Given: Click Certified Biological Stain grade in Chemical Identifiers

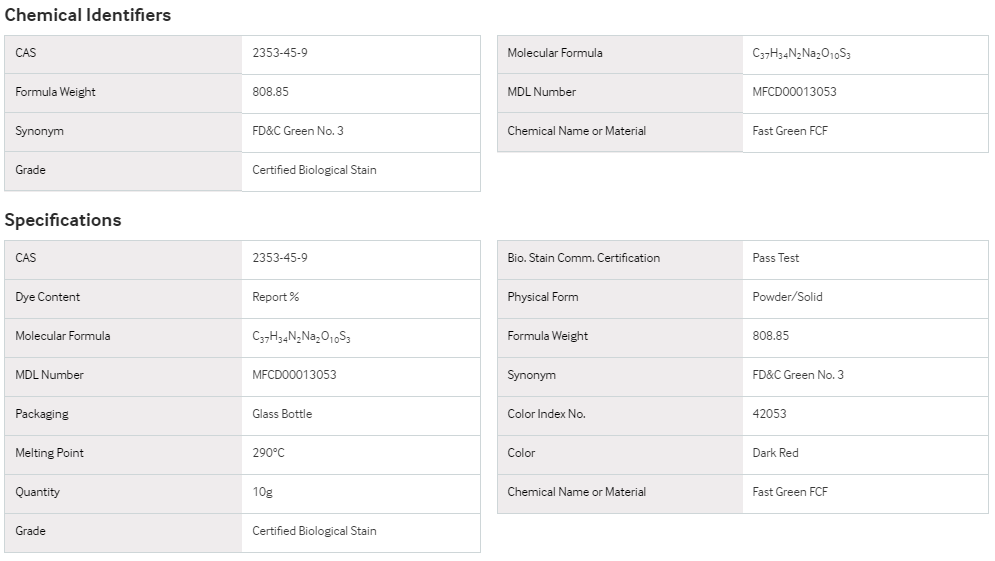Looking at the screenshot, I should point(314,169).
